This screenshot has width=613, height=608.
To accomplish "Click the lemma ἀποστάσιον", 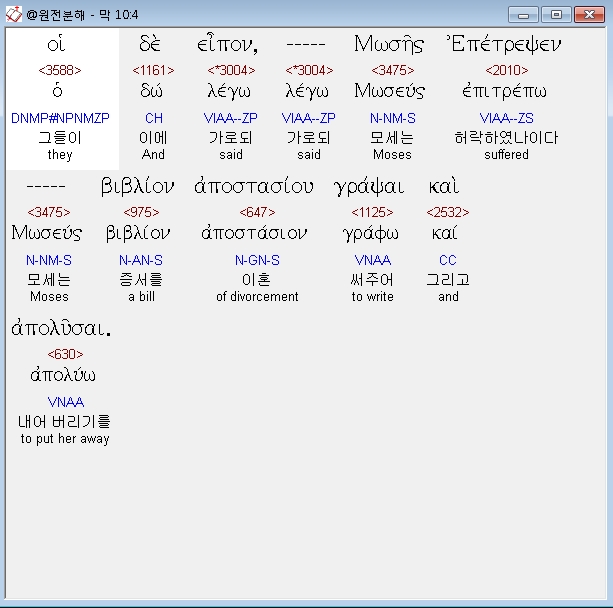I will tap(254, 233).
